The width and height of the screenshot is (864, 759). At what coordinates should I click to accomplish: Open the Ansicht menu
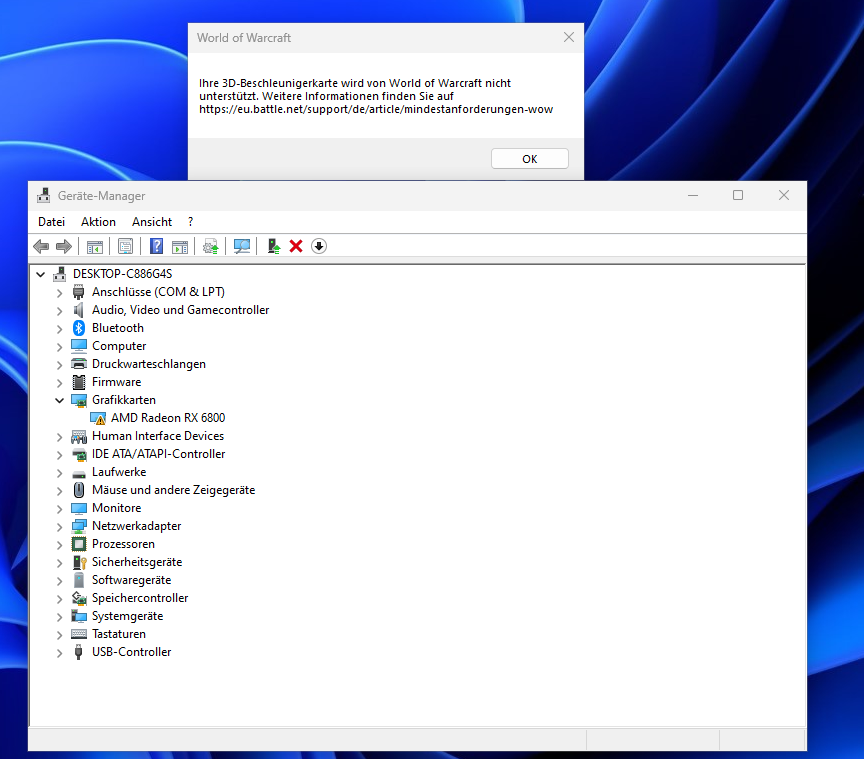(152, 222)
